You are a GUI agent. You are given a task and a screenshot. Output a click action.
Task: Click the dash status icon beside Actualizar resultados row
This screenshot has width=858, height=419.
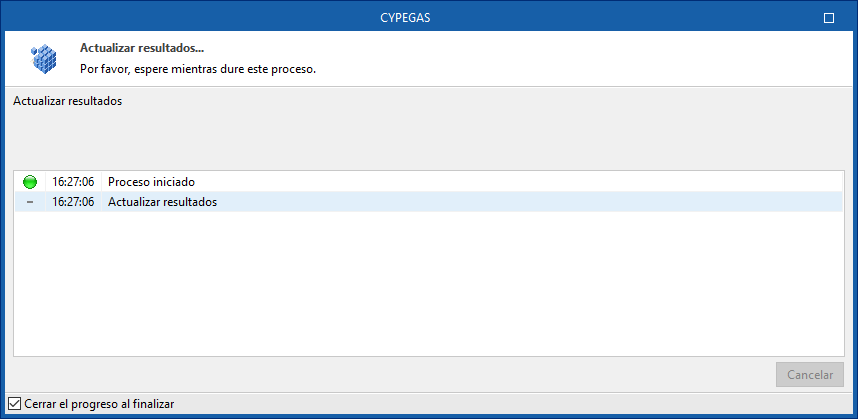coord(30,202)
